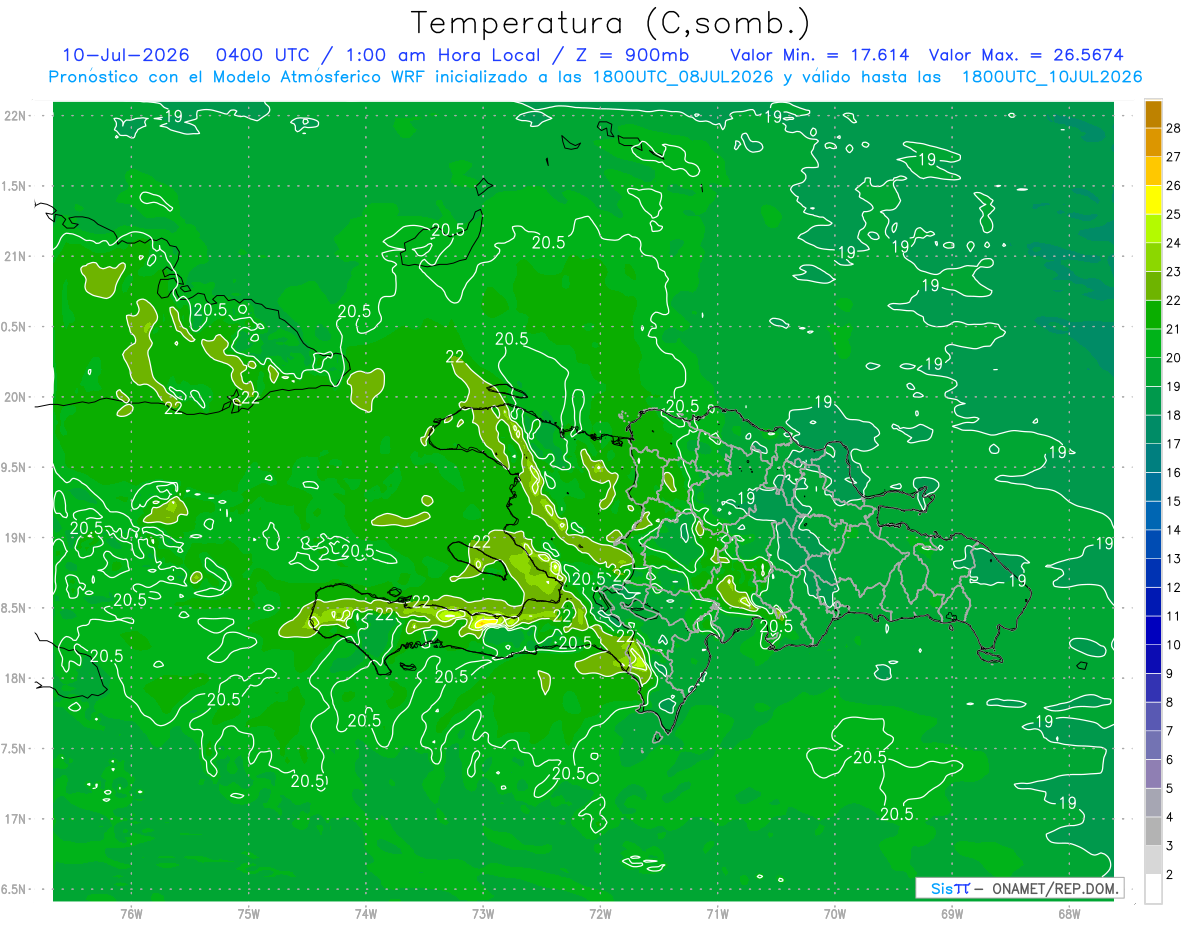Click the '25' label on the color legend
This screenshot has height=927, width=1200.
pos(1174,214)
